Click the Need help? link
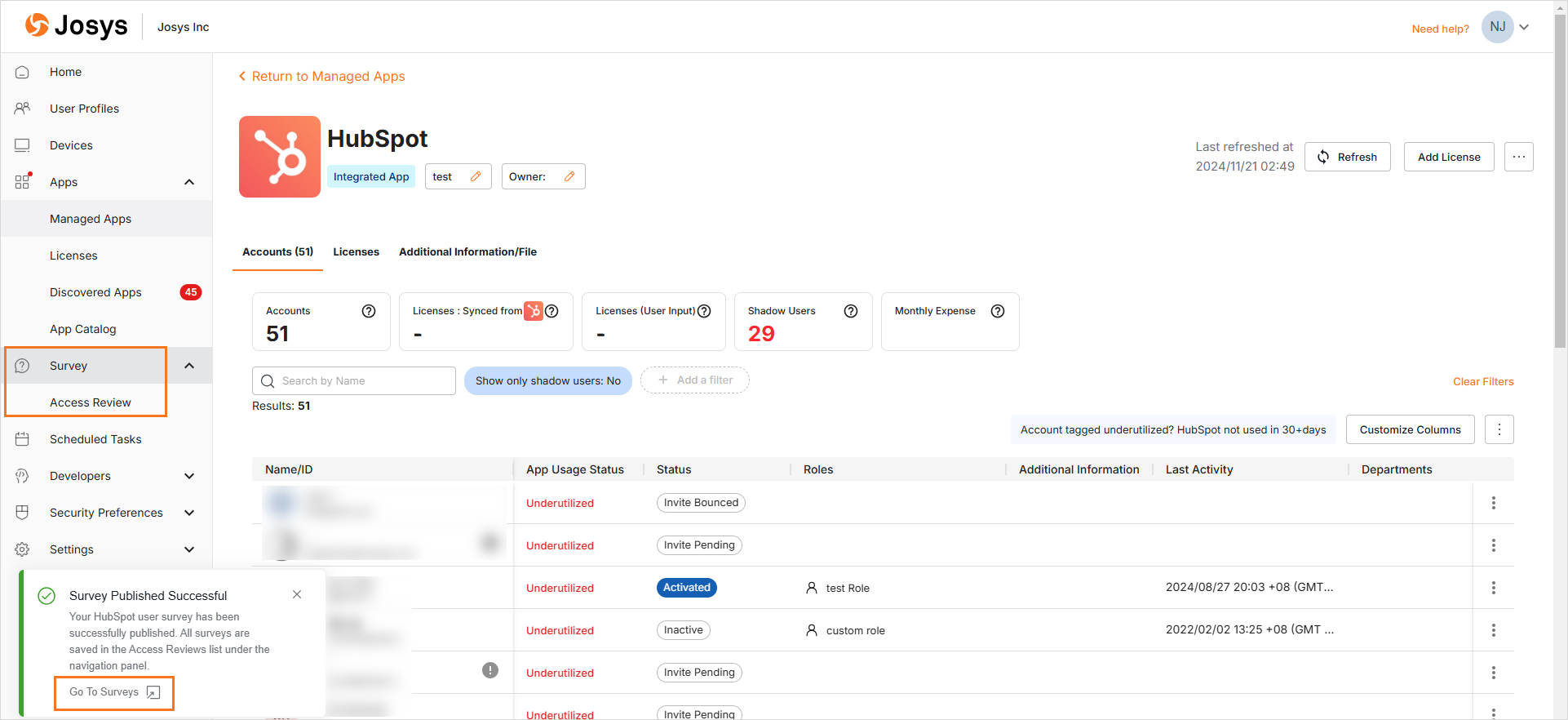 pos(1440,29)
